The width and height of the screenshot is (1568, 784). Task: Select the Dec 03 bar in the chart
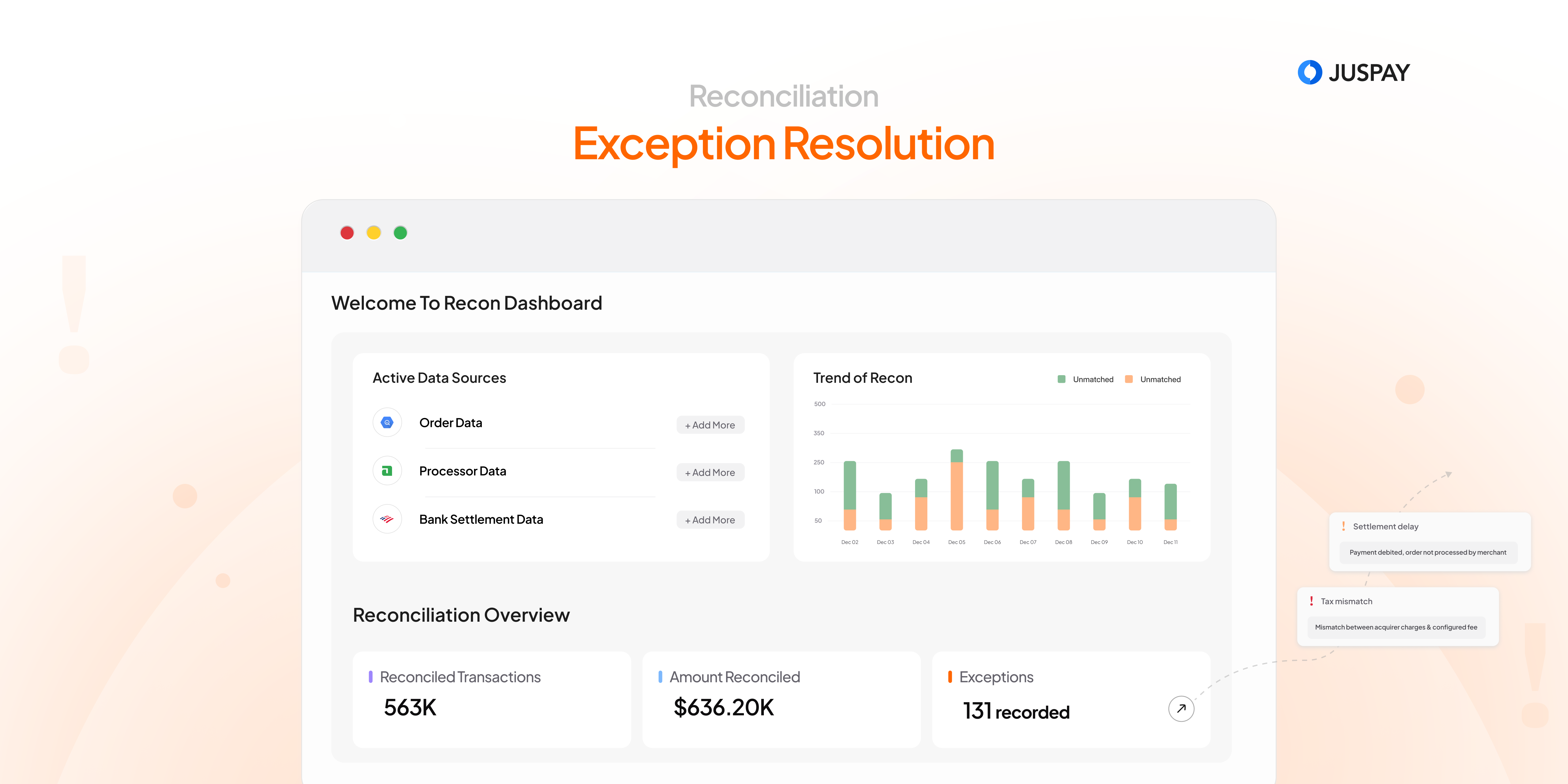[886, 511]
